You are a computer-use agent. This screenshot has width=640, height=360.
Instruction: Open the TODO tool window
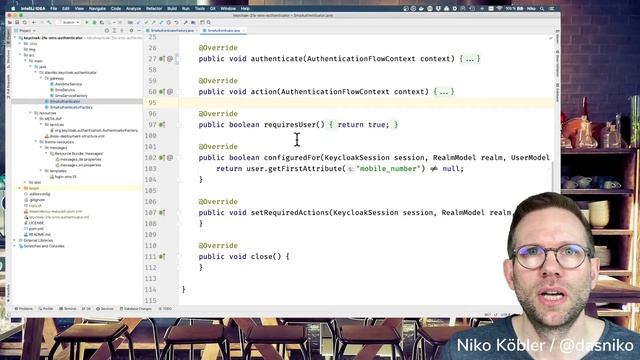165,309
